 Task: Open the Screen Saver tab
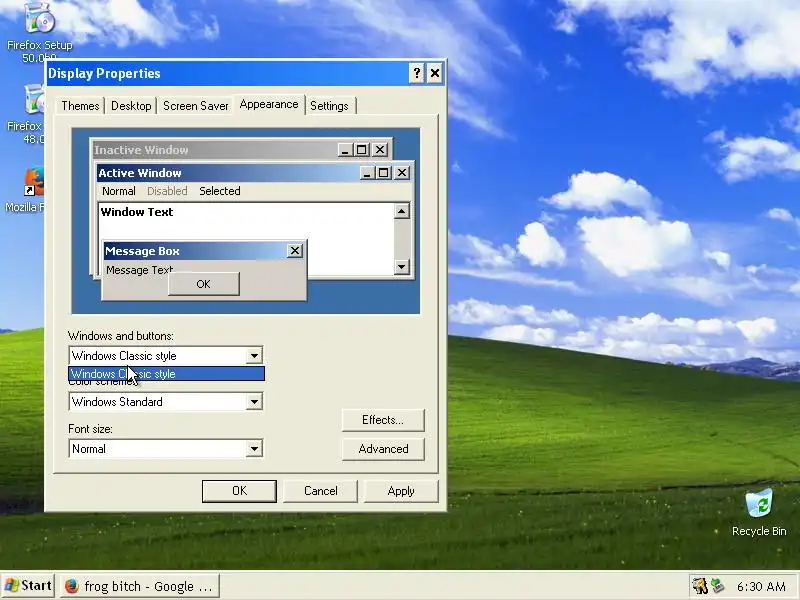tap(195, 106)
